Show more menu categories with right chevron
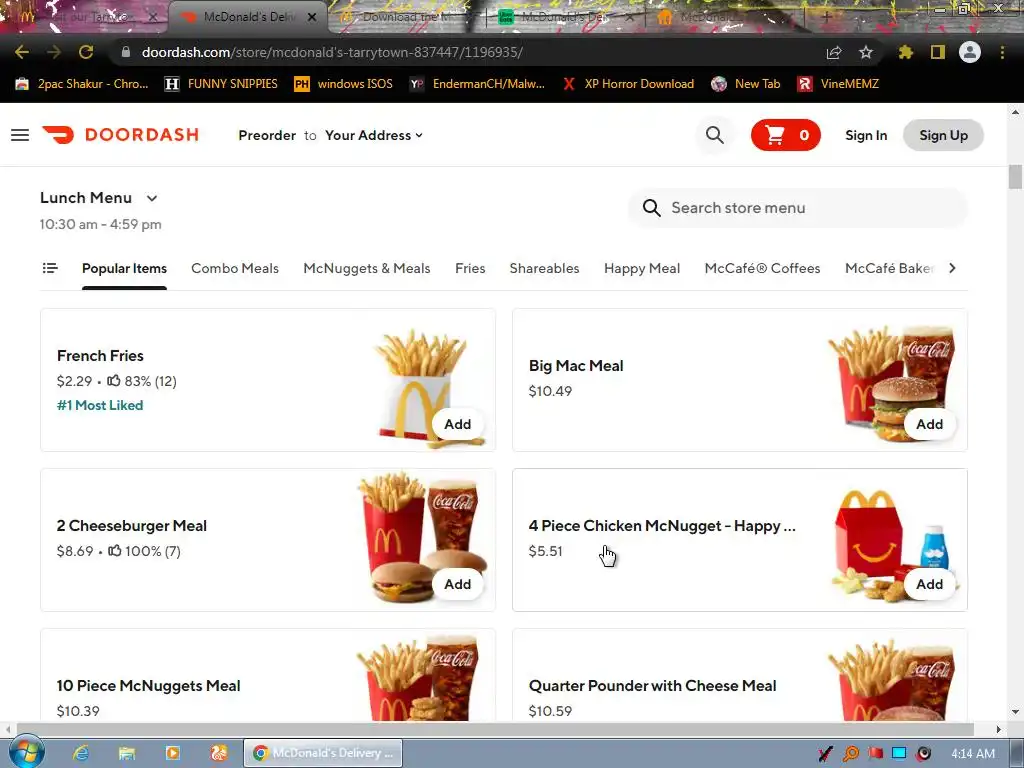This screenshot has height=768, width=1024. 952,268
